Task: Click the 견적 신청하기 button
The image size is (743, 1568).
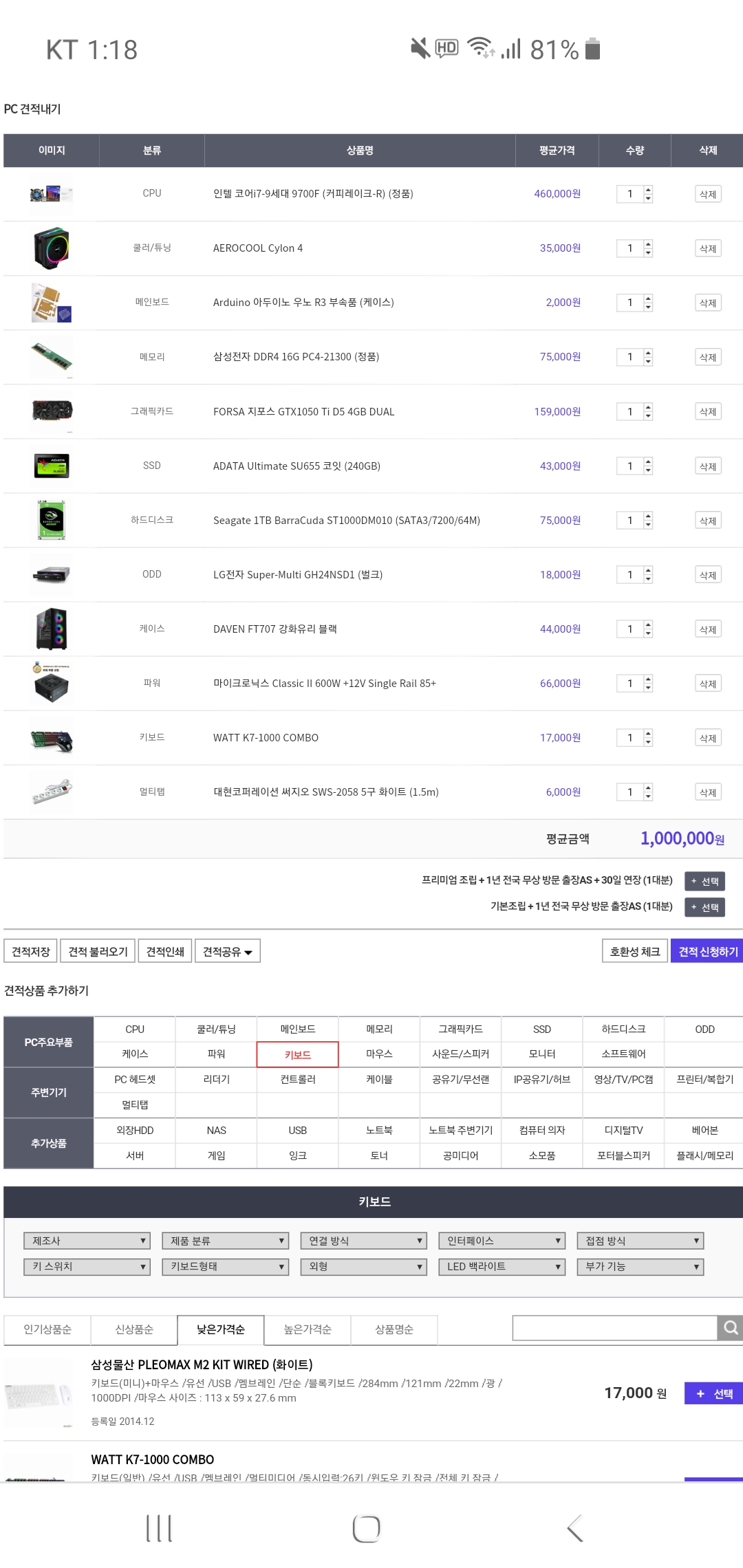Action: pyautogui.click(x=707, y=951)
